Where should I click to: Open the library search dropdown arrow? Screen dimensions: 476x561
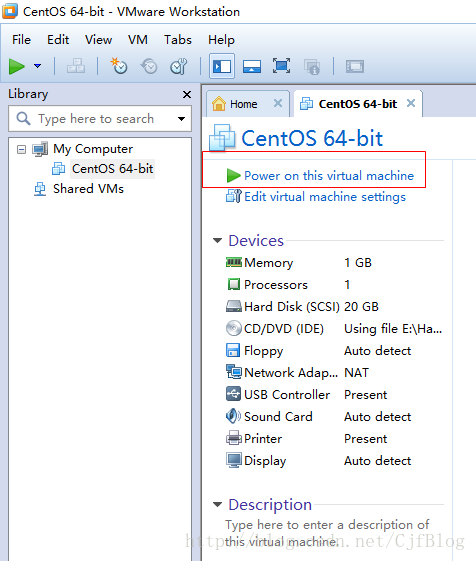(x=182, y=119)
